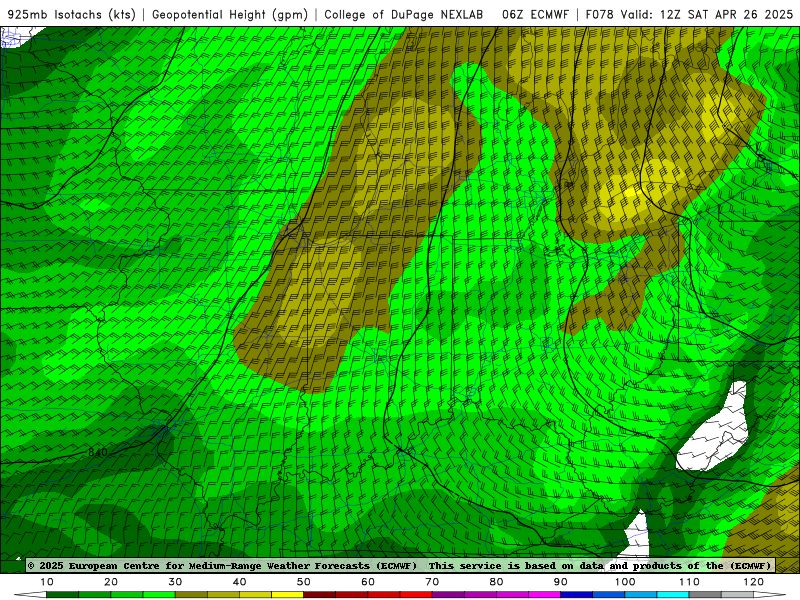Viewport: 800px width, 600px height.
Task: Click the 'College of DuPage NEXLAB' label
Action: 404,15
